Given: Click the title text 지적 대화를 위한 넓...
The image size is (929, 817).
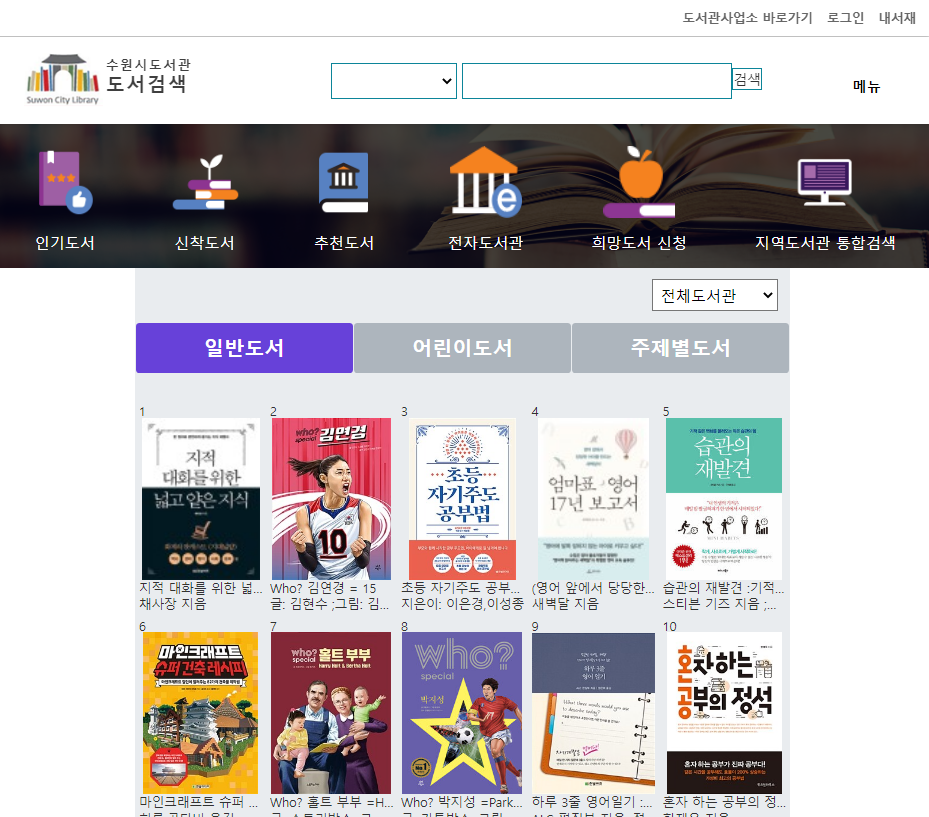Looking at the screenshot, I should tap(201, 588).
